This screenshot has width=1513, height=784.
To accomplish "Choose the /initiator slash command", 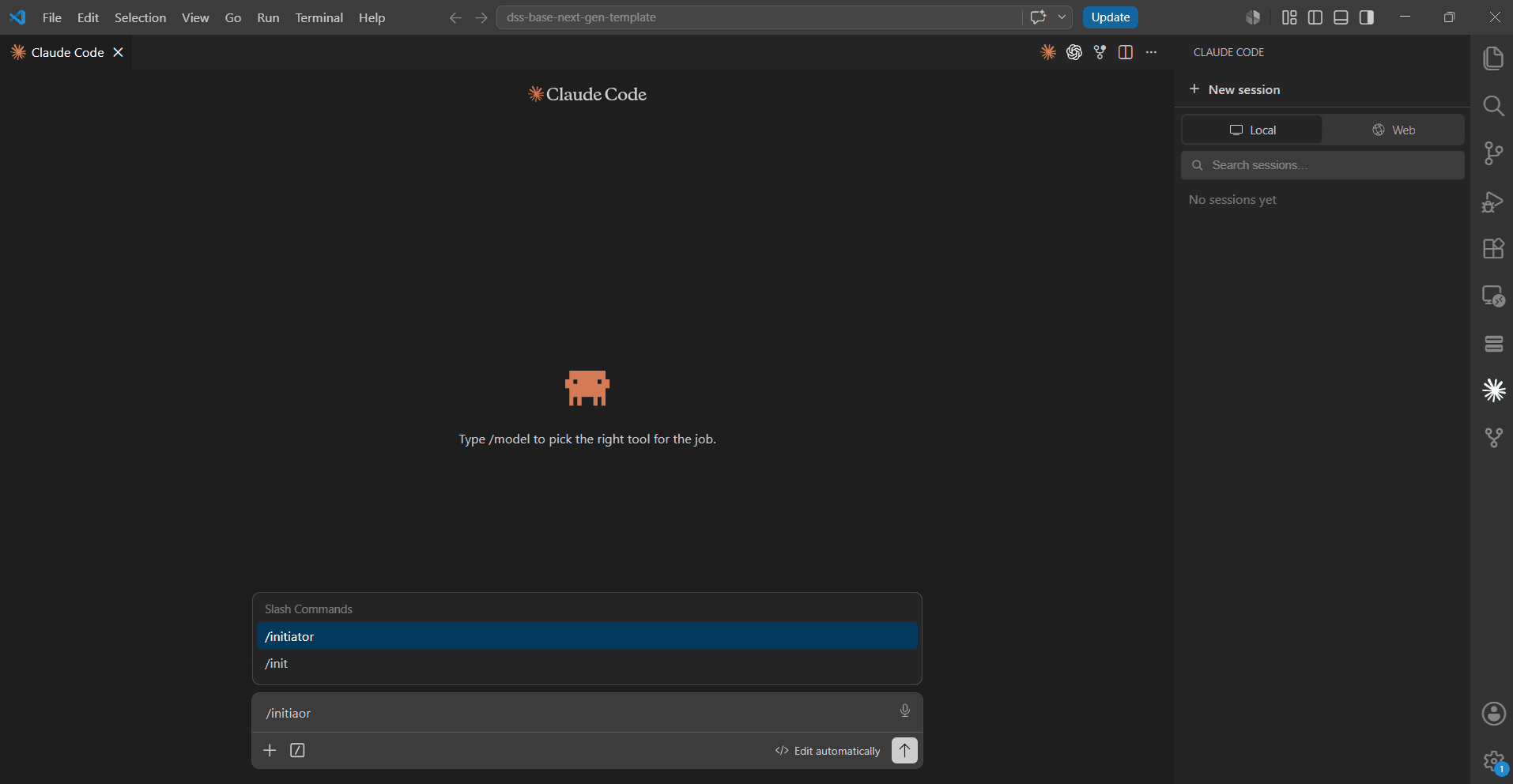I will point(587,636).
